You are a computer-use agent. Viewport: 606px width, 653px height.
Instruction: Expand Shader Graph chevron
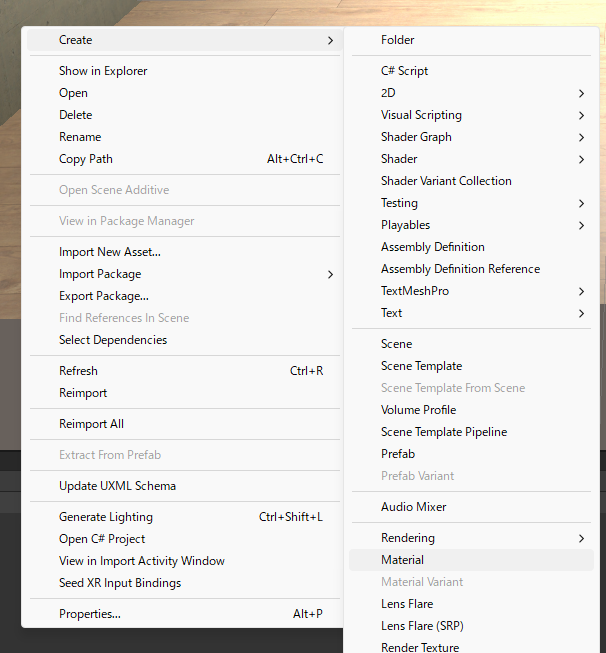(581, 137)
